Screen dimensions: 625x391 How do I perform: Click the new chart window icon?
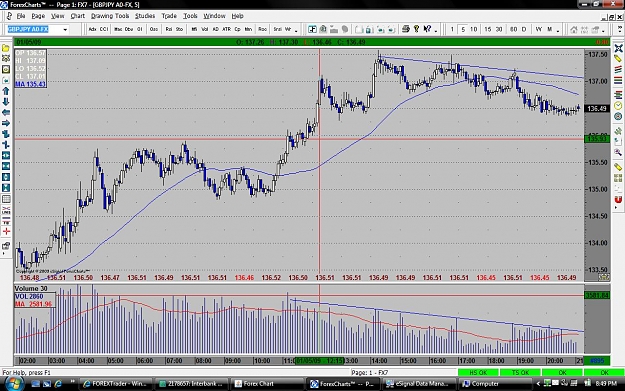312,29
